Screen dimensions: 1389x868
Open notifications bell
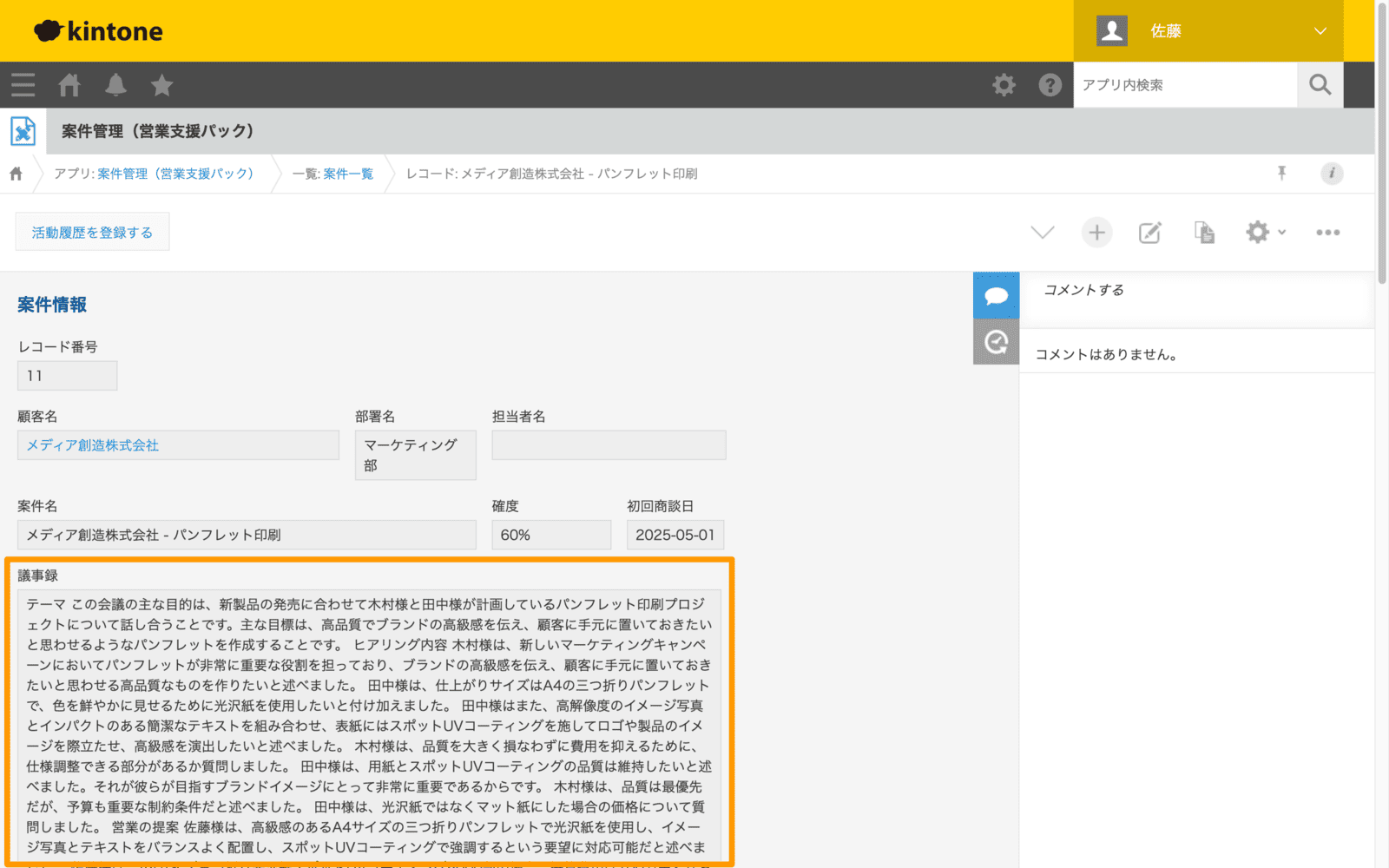pyautogui.click(x=115, y=85)
